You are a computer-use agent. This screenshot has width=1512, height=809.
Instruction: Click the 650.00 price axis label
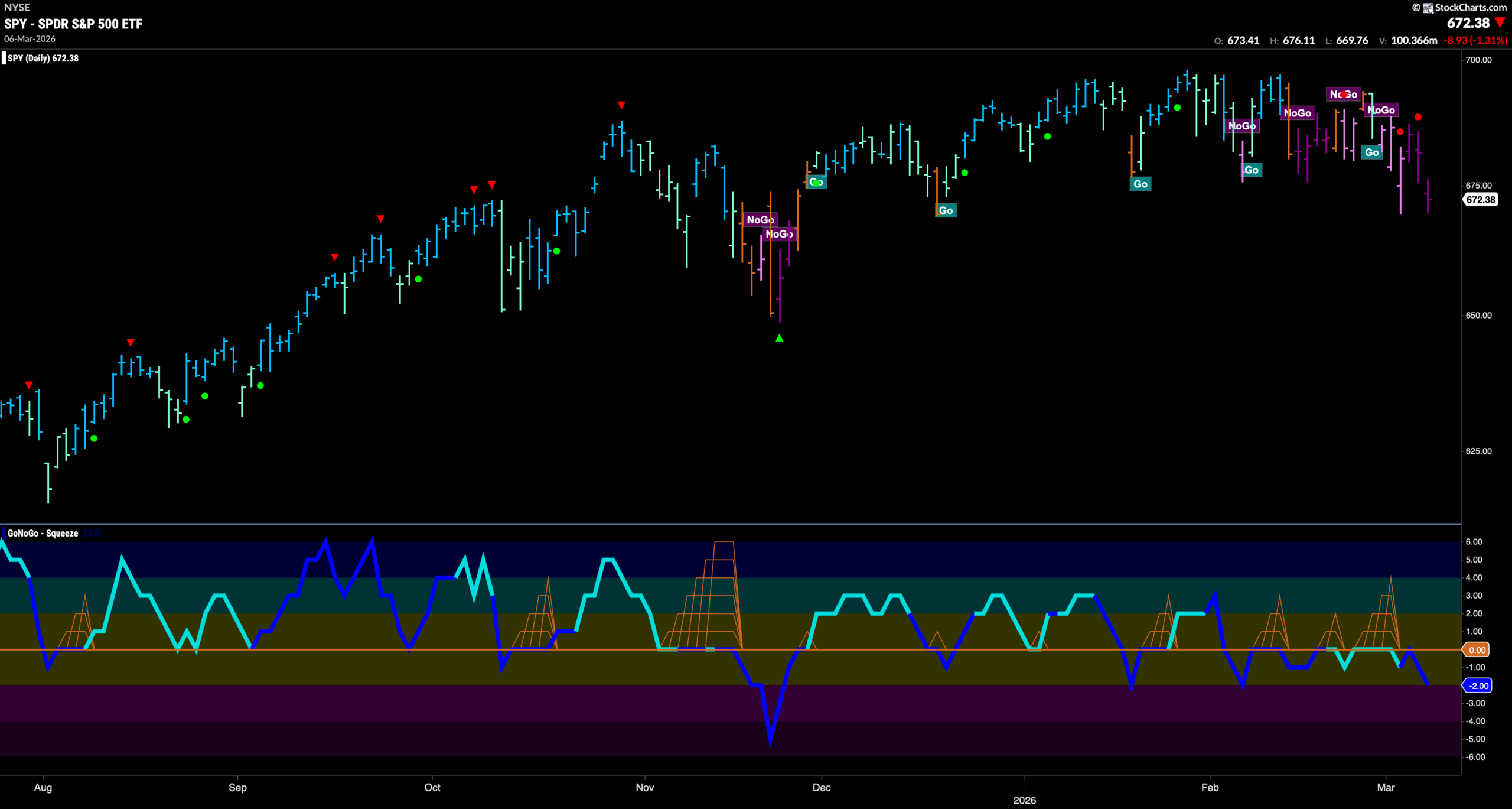click(x=1478, y=315)
